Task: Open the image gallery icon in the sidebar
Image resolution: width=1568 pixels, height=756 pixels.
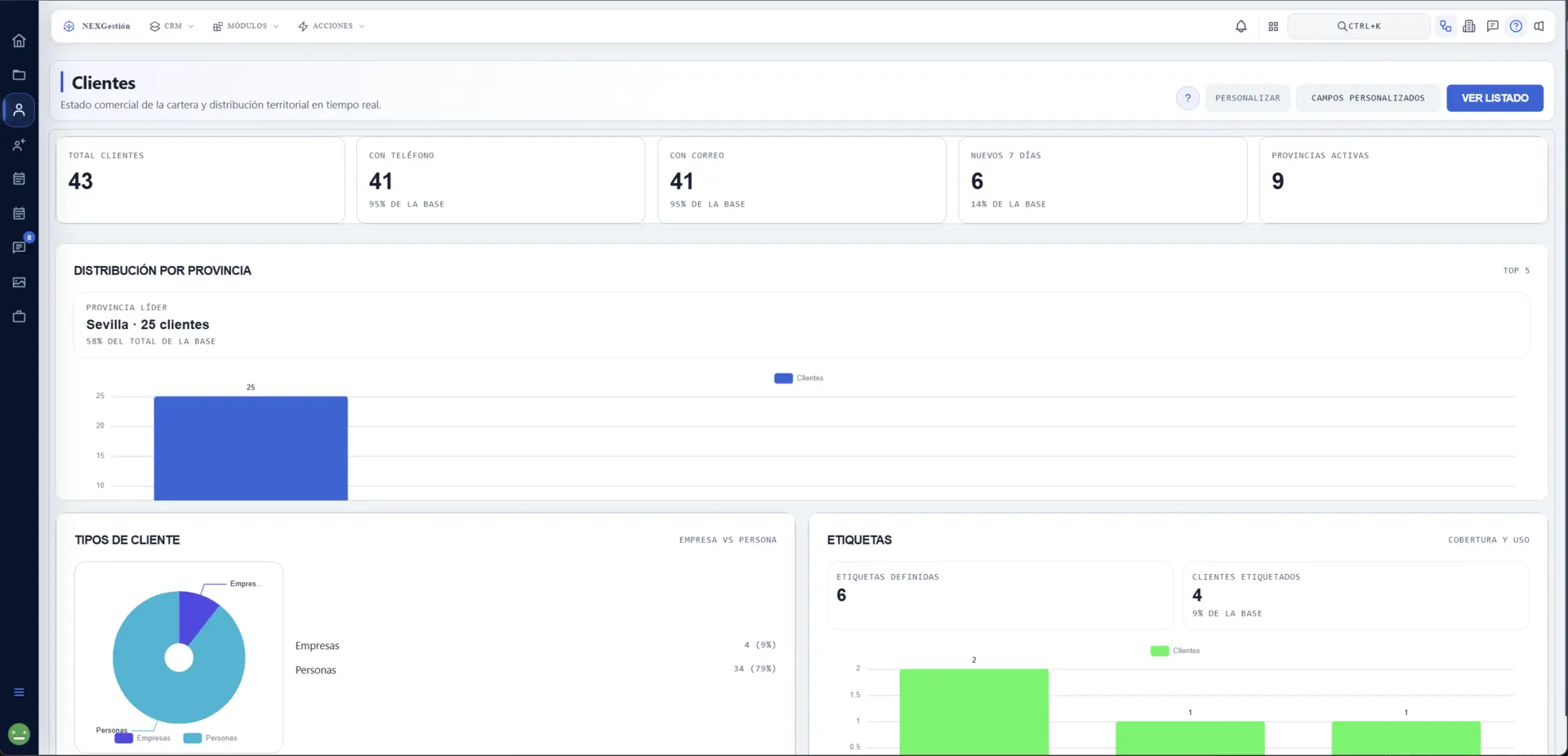Action: 19,282
